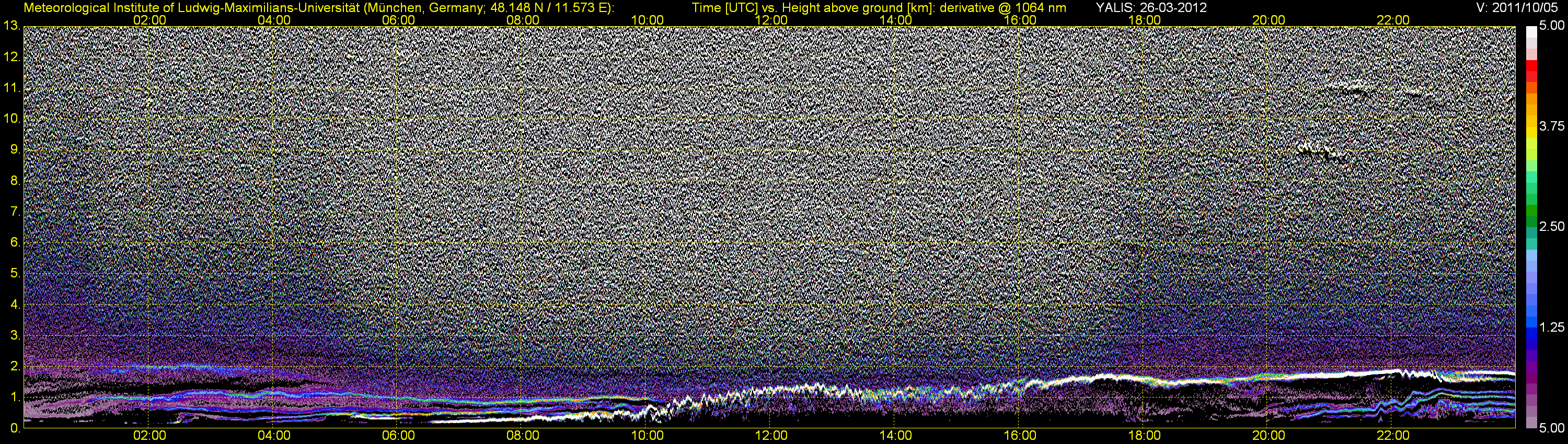Click the 22:00 label on lower time axis

tap(1393, 436)
